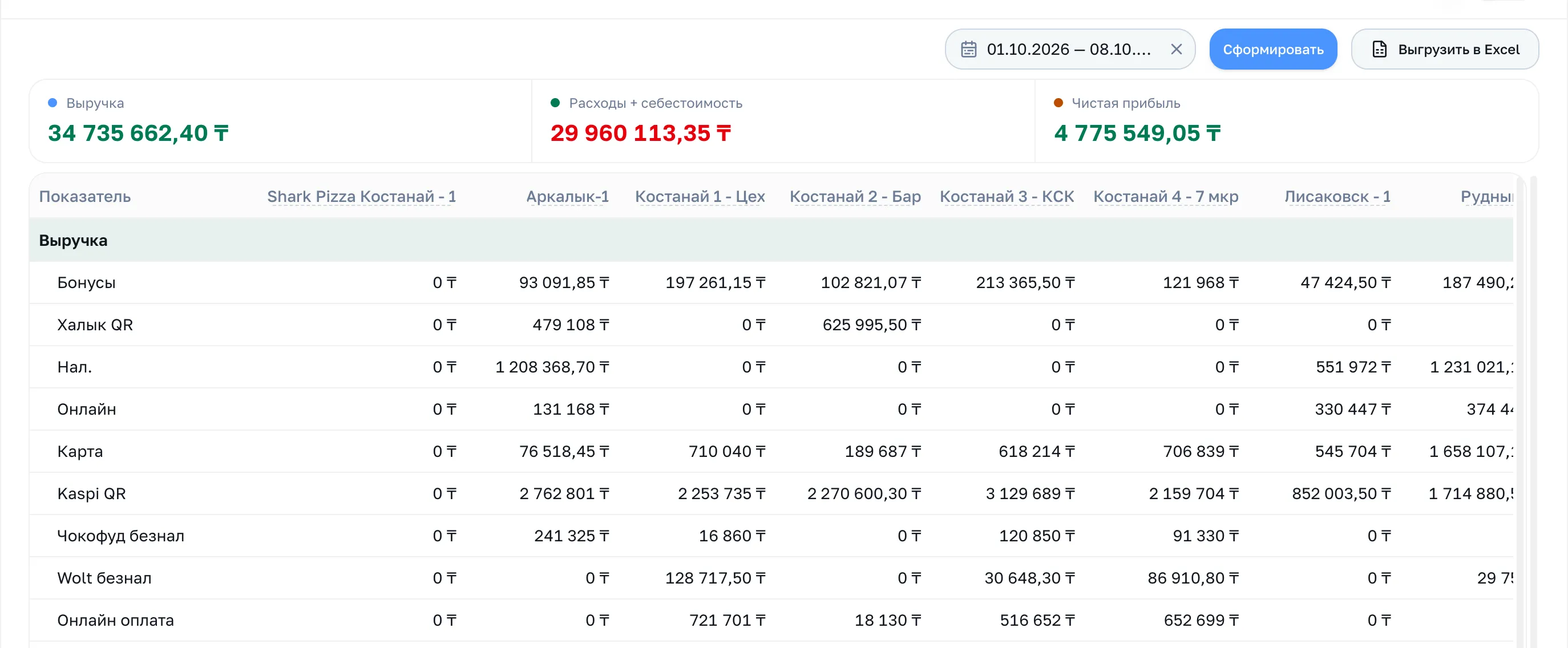Click the Показатель column header
This screenshot has height=648, width=1568.
click(x=84, y=197)
